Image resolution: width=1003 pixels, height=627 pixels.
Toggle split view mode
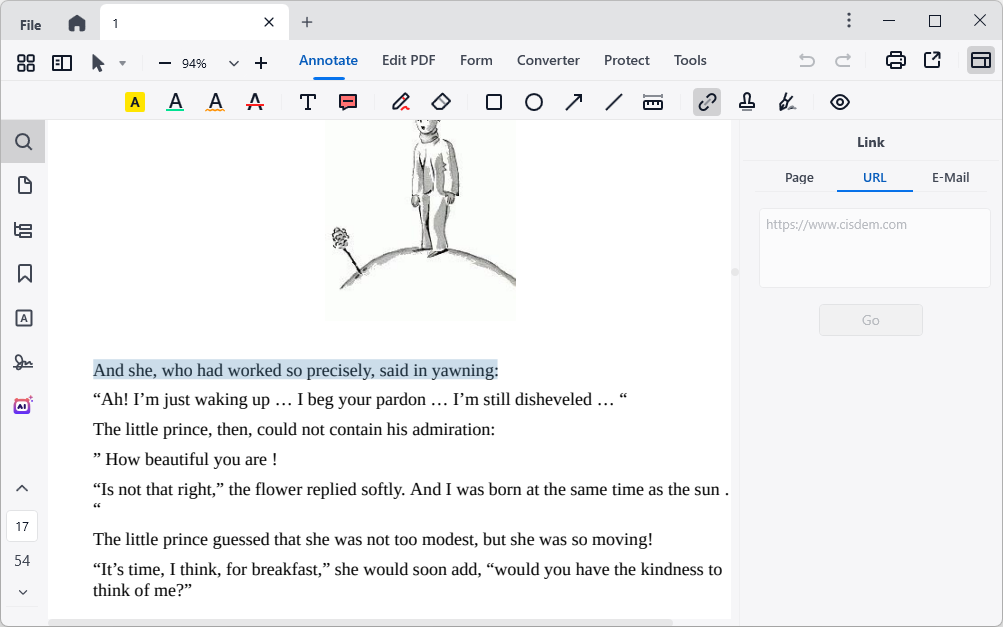(x=61, y=62)
